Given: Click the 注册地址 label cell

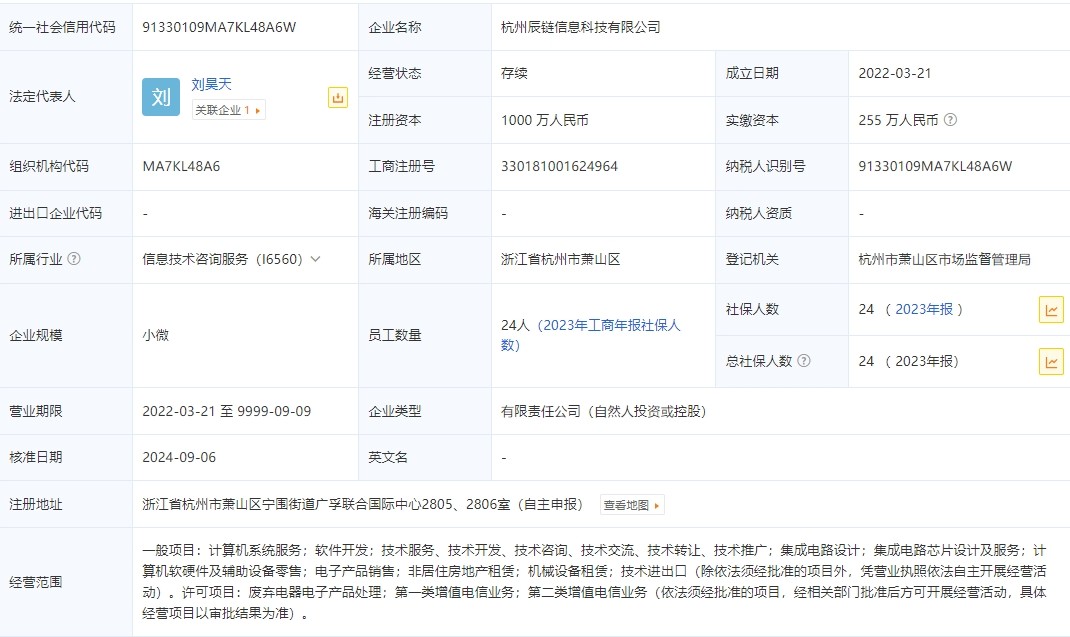Looking at the screenshot, I should click(x=66, y=505).
